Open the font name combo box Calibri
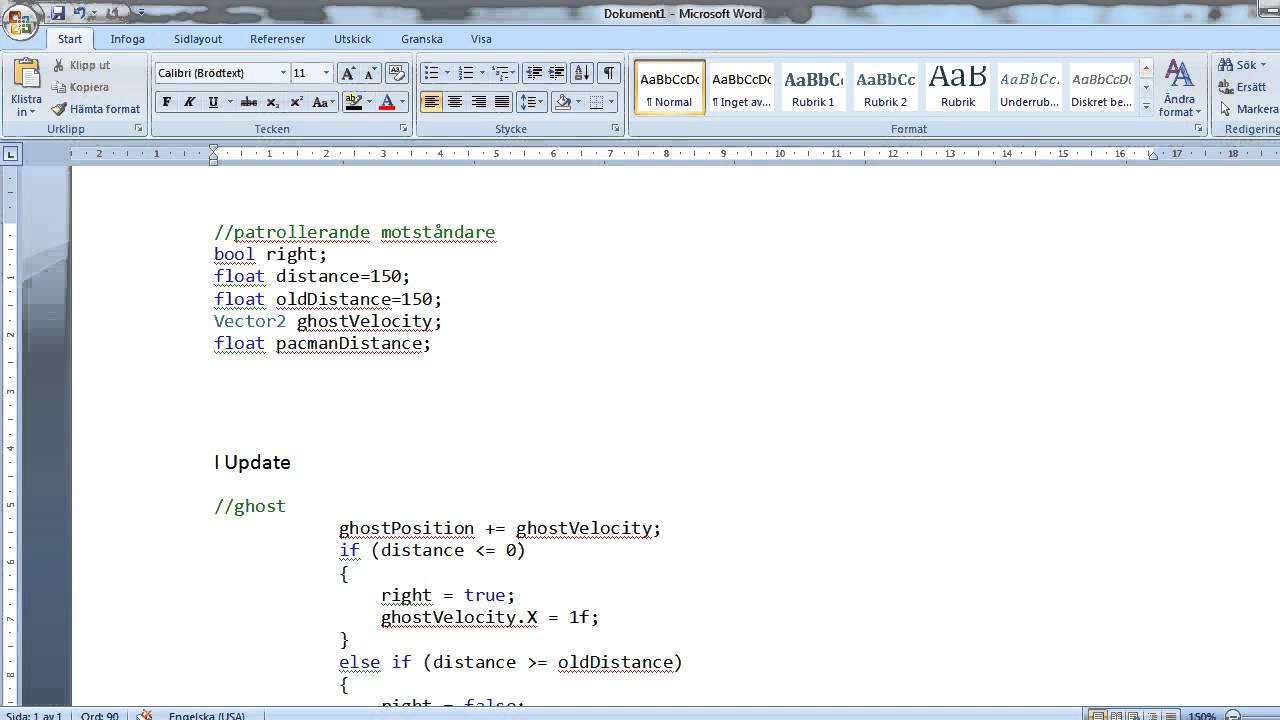The width and height of the screenshot is (1280, 720). point(221,73)
